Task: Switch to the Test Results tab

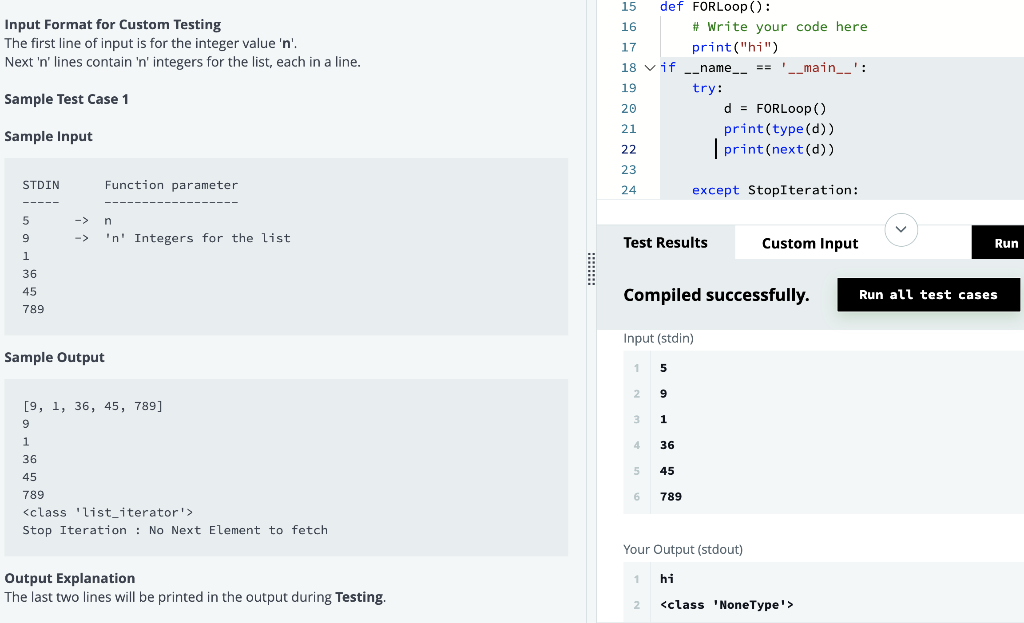Action: click(x=666, y=242)
